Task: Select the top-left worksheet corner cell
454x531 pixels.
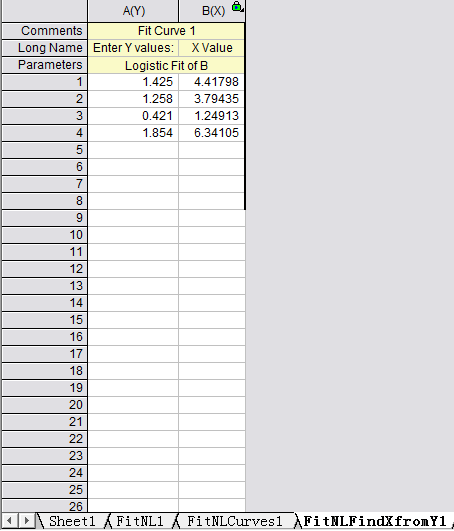Action: (x=45, y=11)
